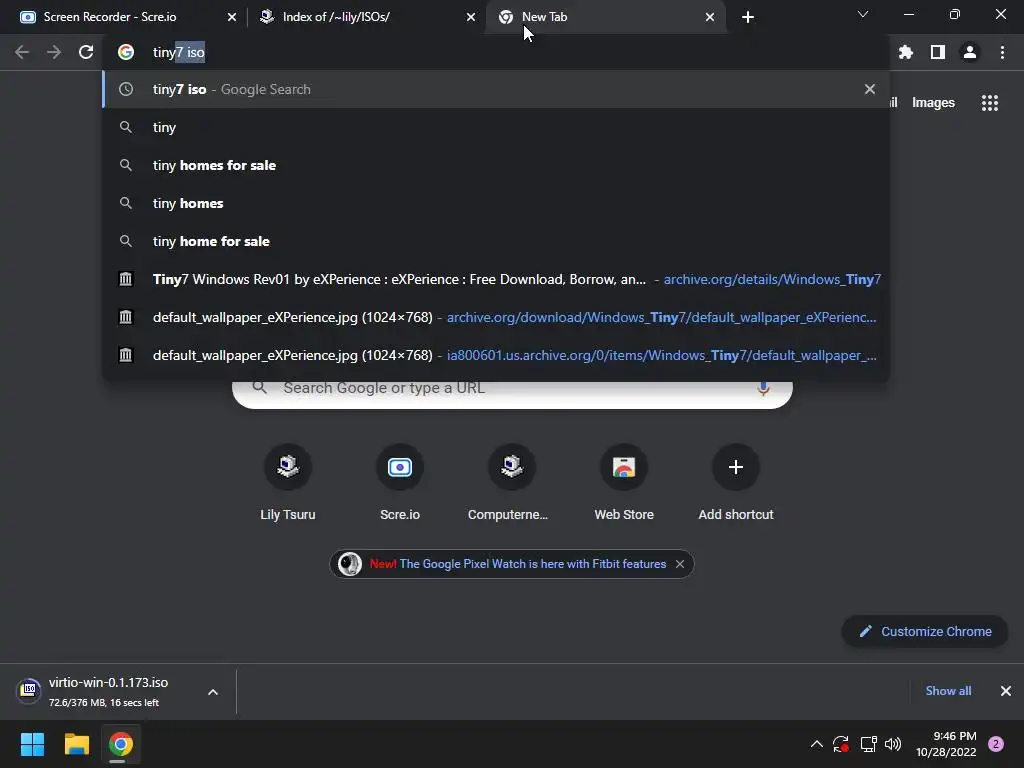The height and width of the screenshot is (768, 1024).
Task: Click the Chrome taskbar icon
Action: [x=120, y=744]
